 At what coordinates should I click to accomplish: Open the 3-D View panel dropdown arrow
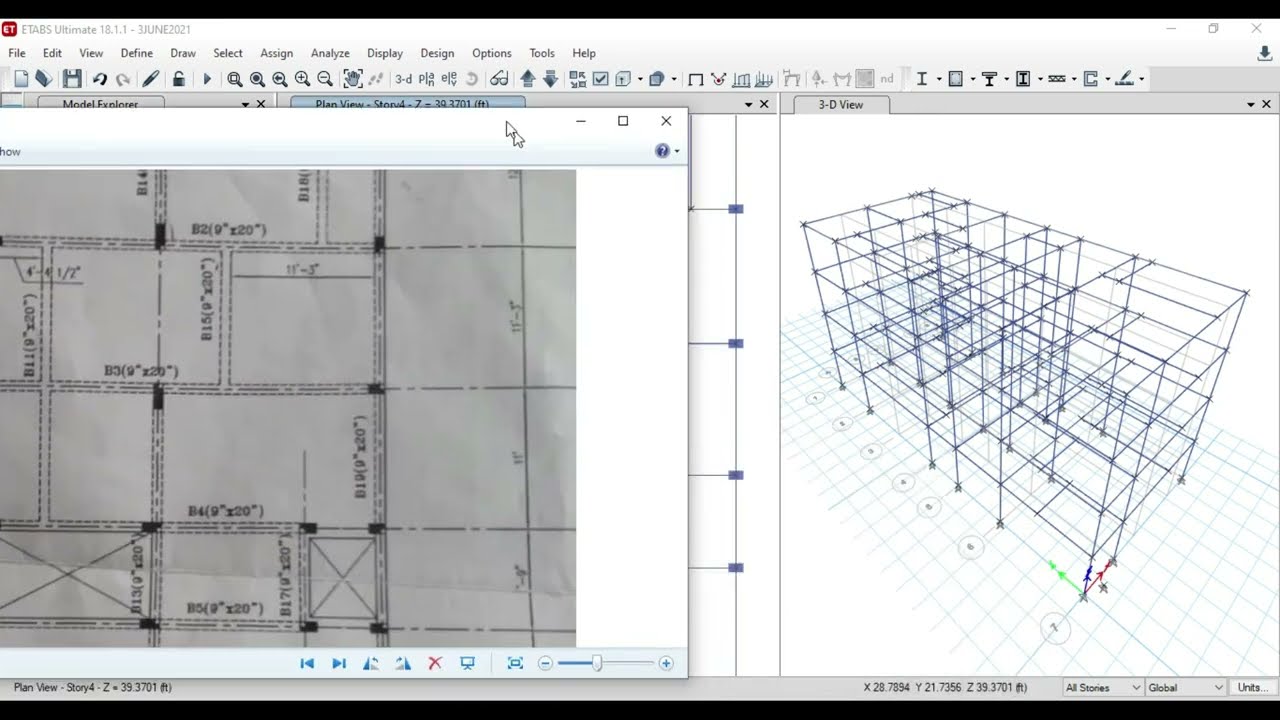1250,104
